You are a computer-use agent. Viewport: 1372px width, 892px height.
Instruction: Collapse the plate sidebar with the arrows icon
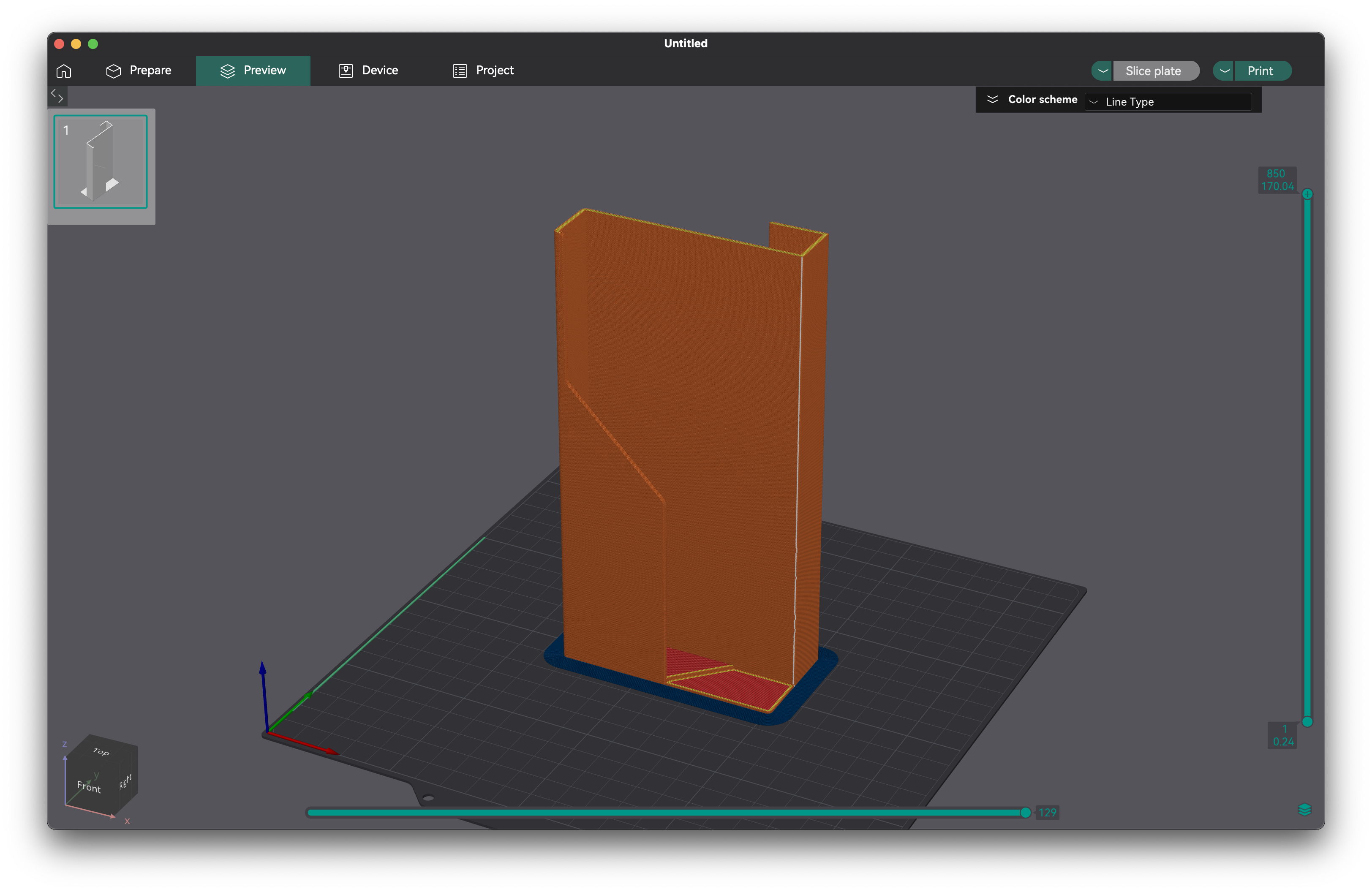coord(57,95)
